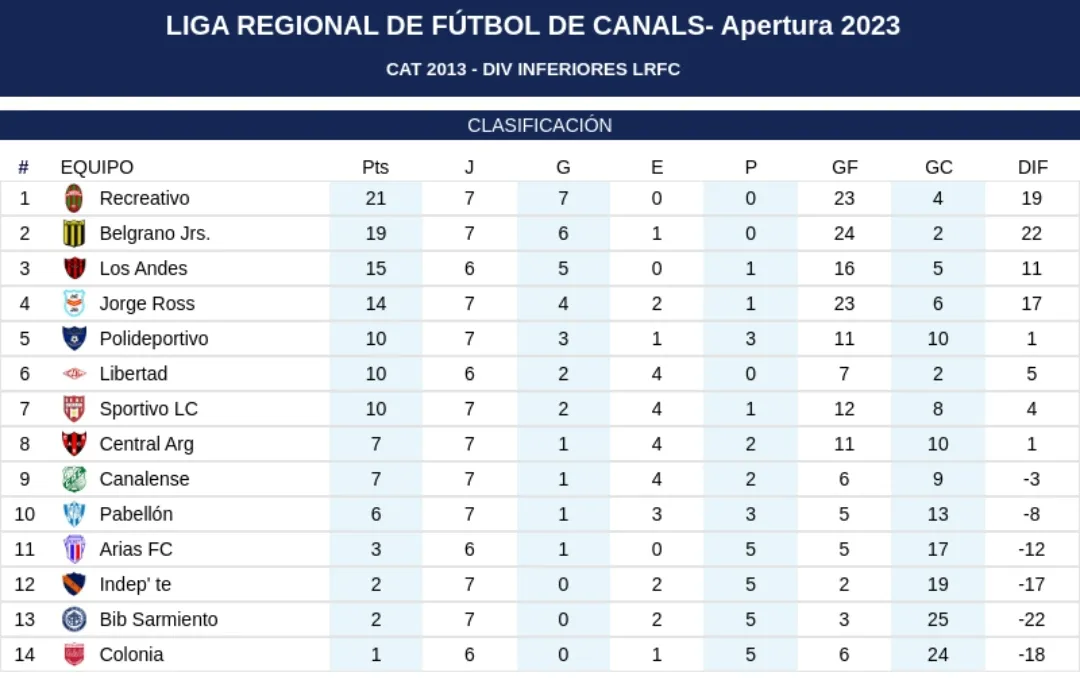Click the Canalense green crest
The image size is (1080, 698).
(x=74, y=479)
